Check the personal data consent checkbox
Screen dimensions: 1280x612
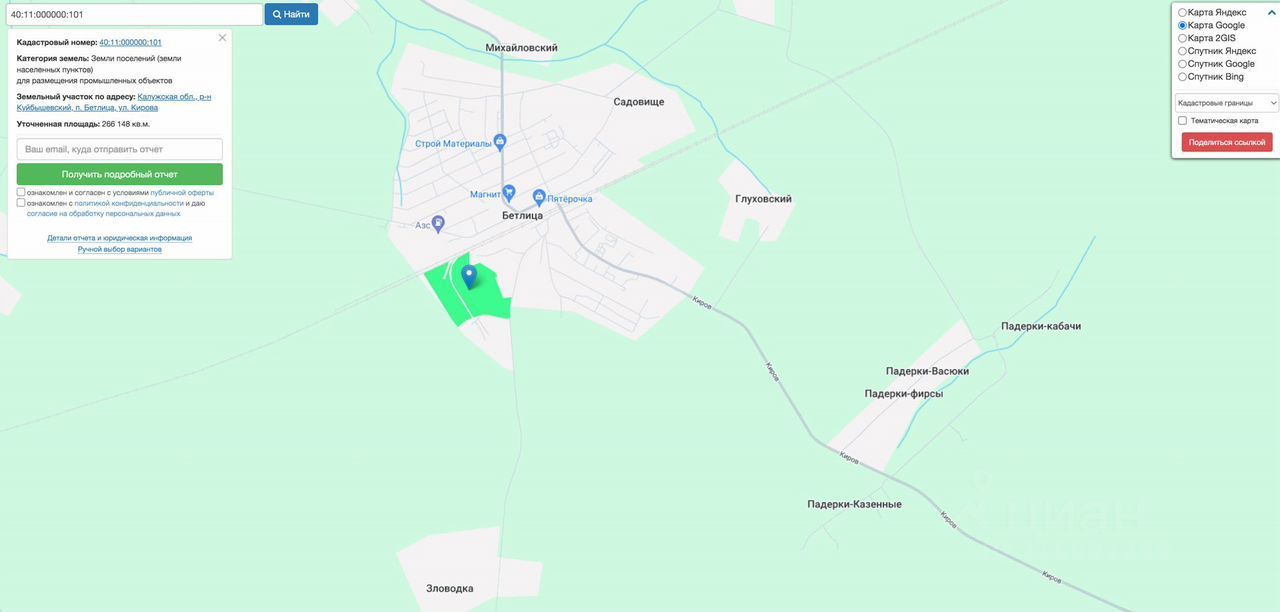(21, 203)
